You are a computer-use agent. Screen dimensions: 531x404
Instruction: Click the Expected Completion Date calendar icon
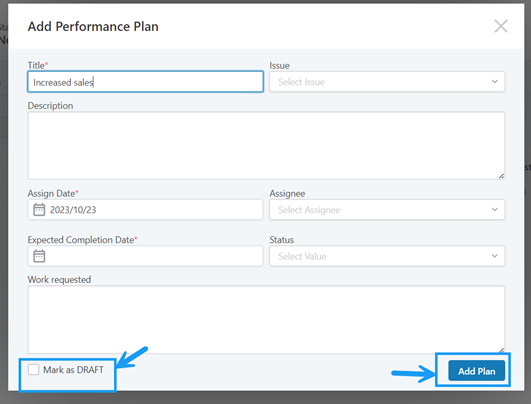[39, 256]
